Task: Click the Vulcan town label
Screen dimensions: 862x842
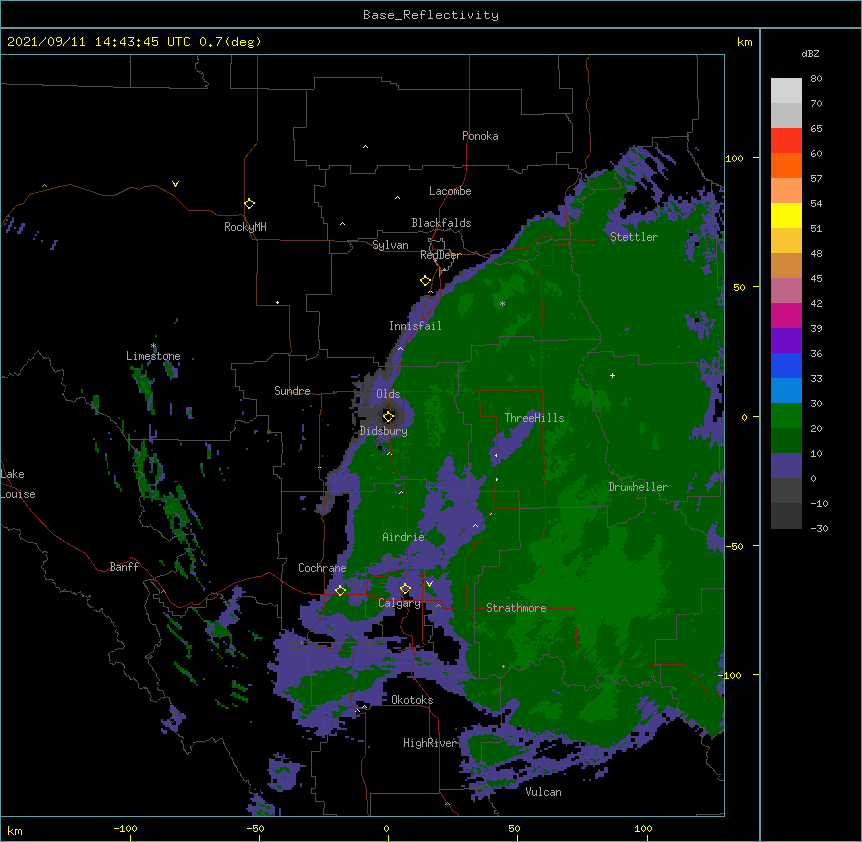Action: [543, 792]
